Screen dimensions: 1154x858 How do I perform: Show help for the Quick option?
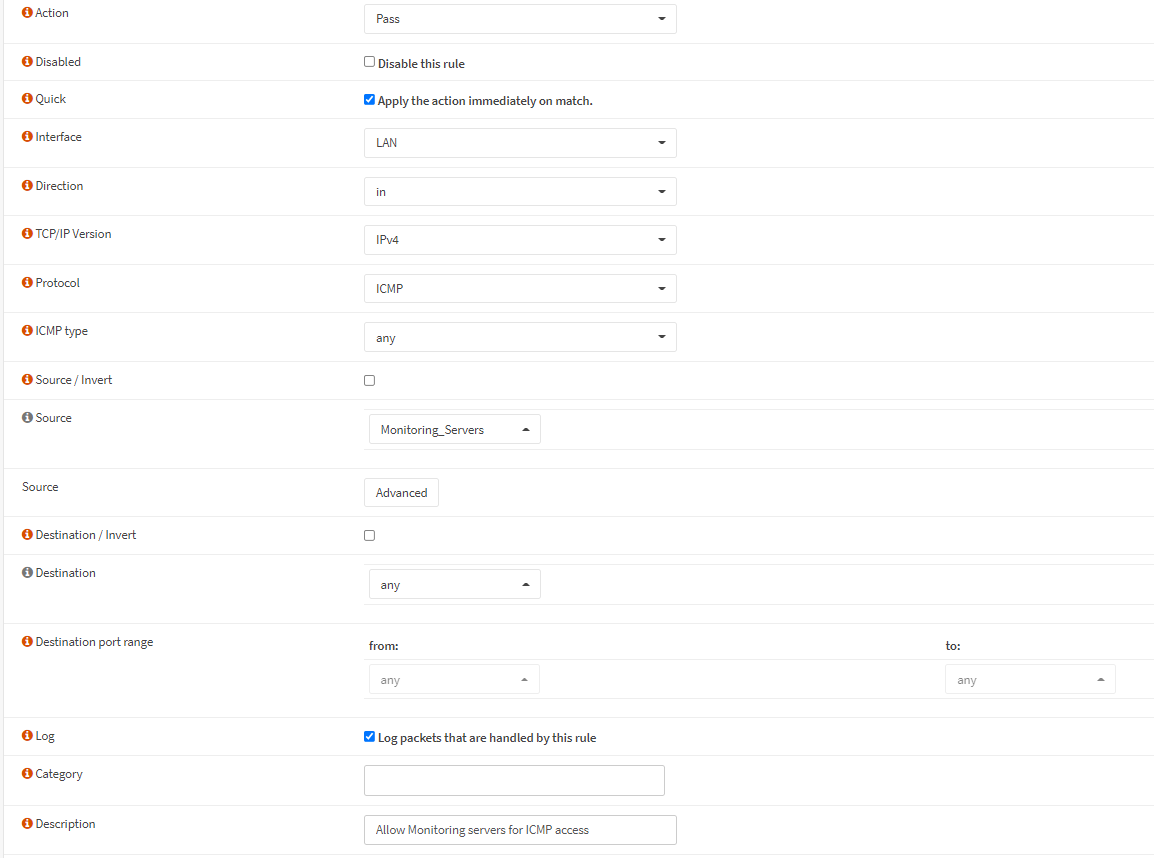27,99
